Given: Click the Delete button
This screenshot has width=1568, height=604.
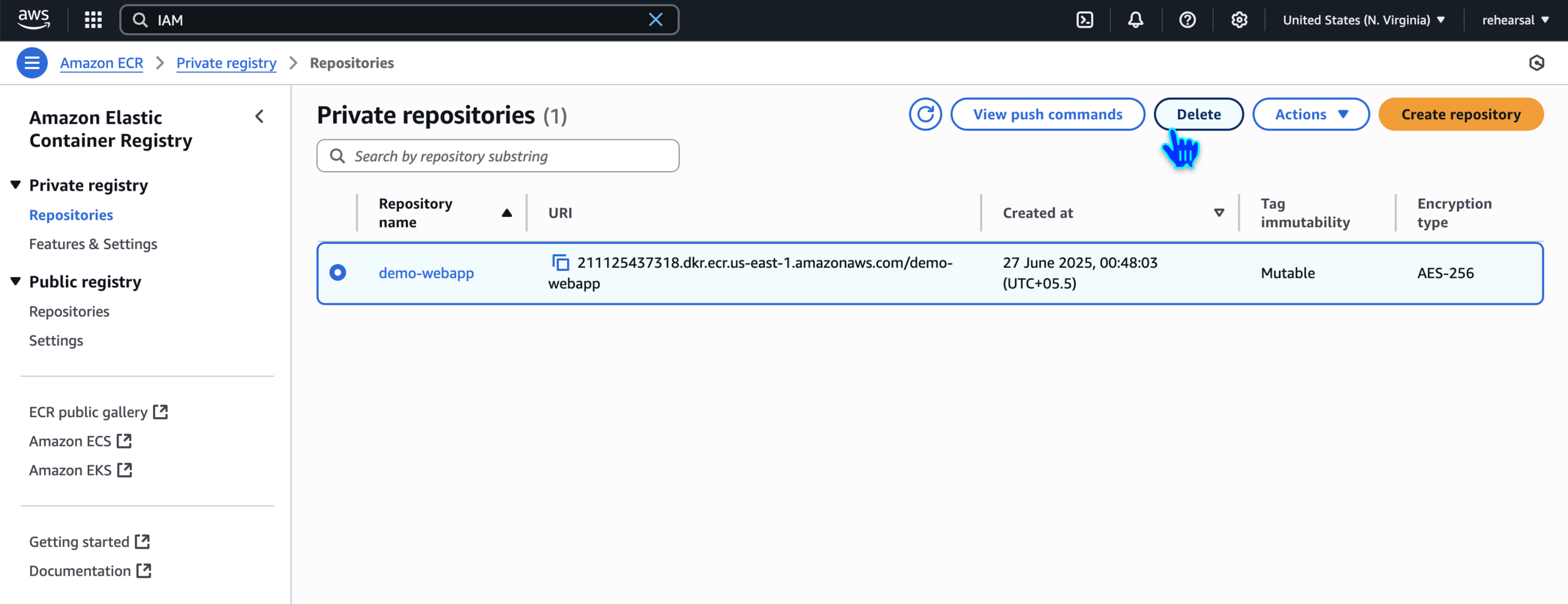Looking at the screenshot, I should tap(1199, 114).
